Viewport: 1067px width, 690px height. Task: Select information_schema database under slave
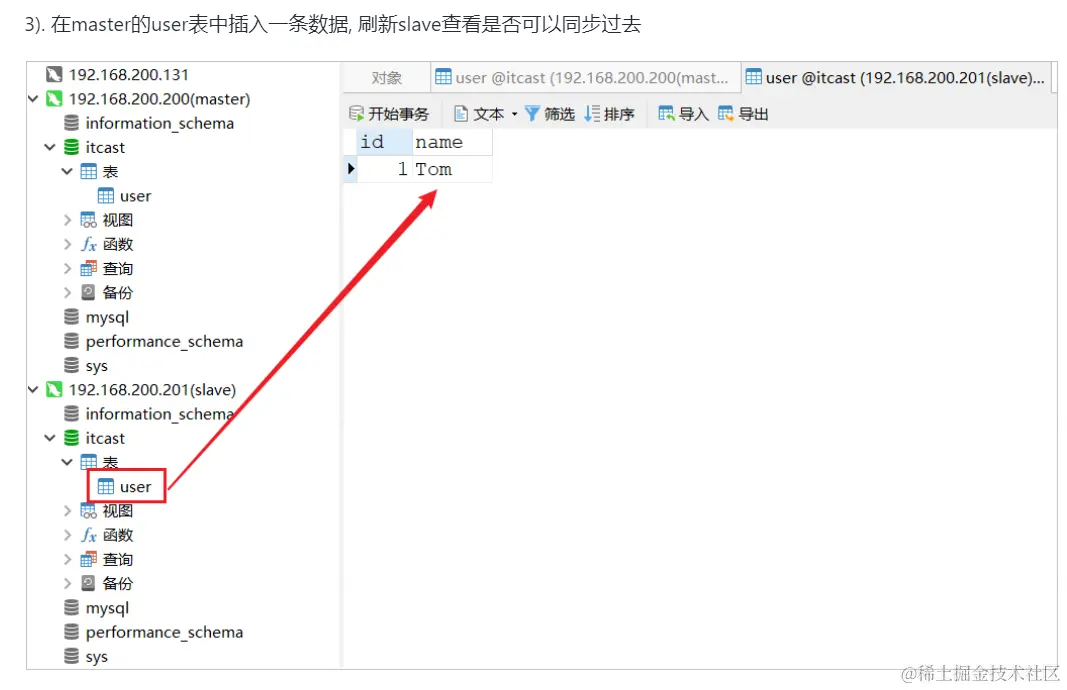149,414
